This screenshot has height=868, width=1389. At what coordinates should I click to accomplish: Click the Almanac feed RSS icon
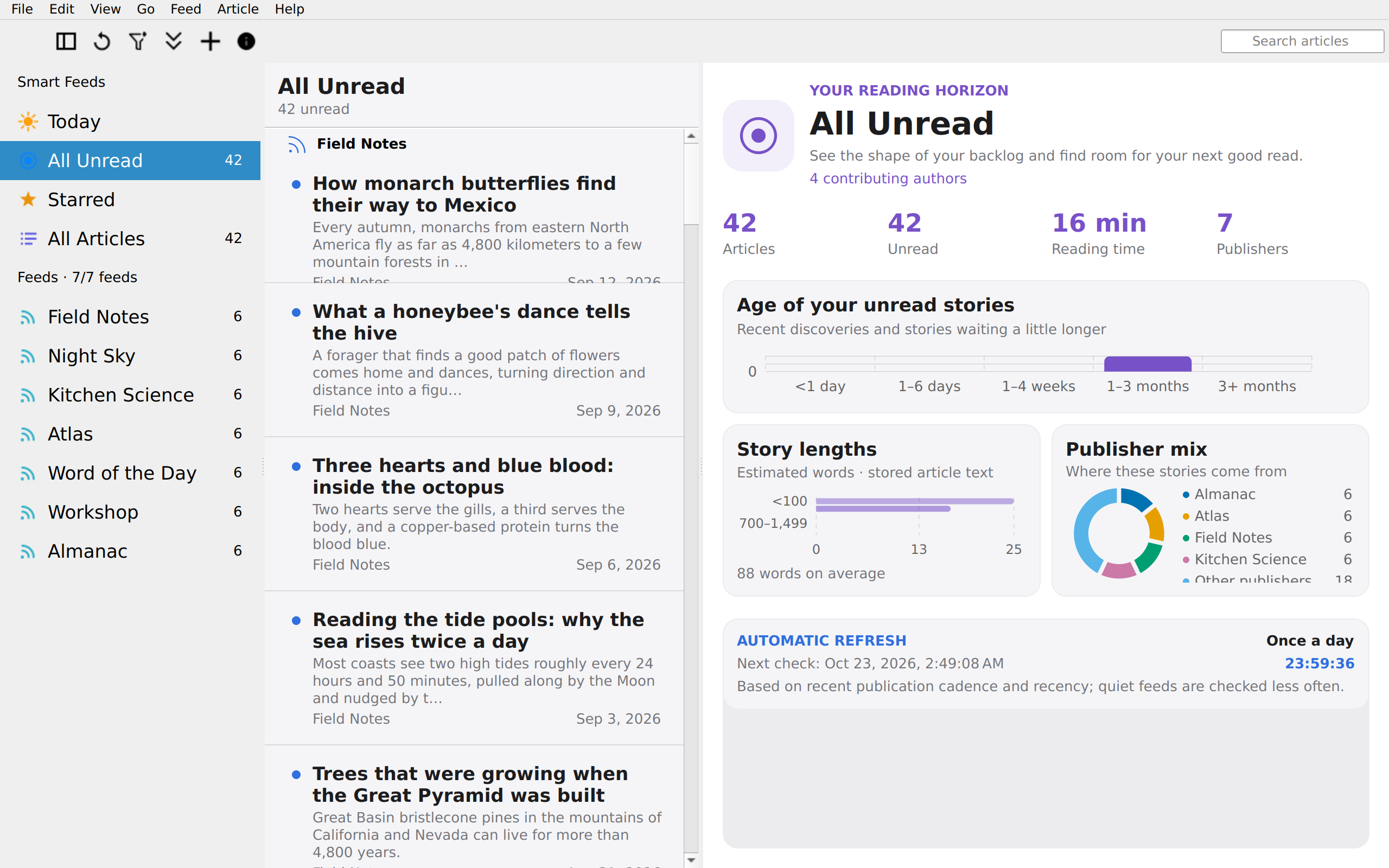[x=28, y=551]
